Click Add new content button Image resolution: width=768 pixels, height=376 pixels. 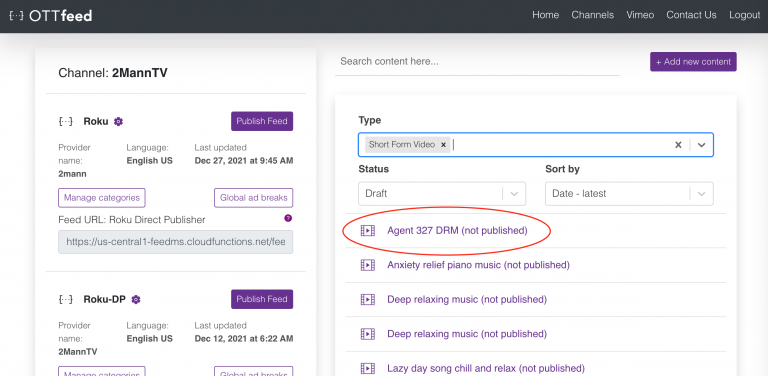pos(693,62)
